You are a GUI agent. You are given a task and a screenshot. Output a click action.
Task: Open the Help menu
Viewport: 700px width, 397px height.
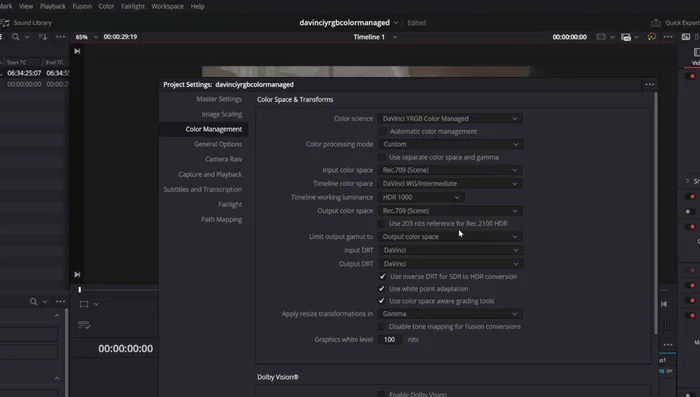click(x=197, y=6)
